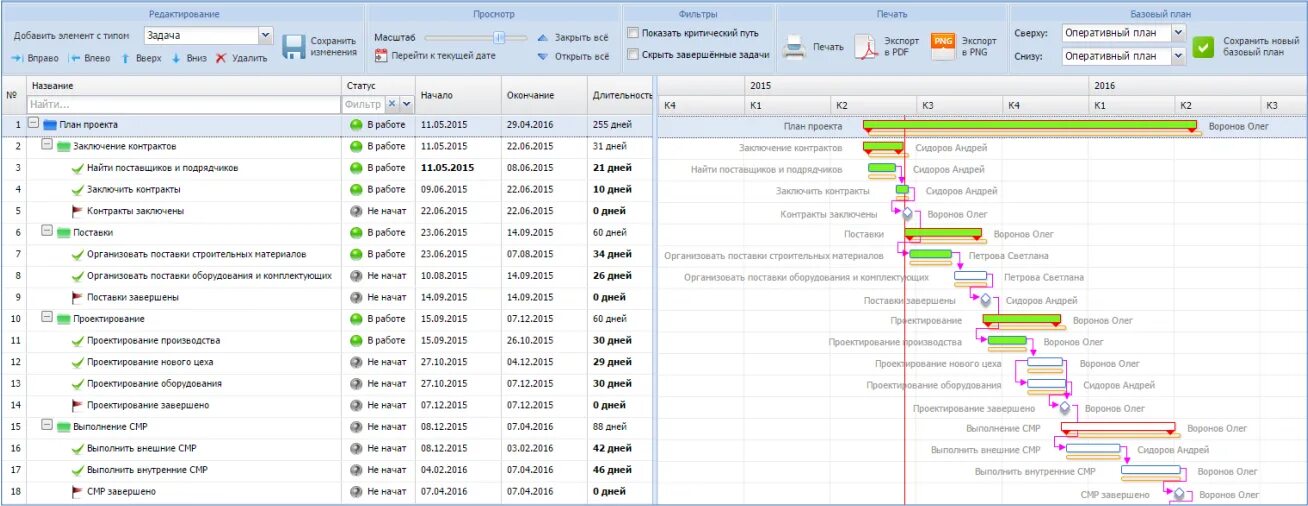1308x506 pixels.
Task: Click the milestone diamond for Проектирование завершено
Action: point(1064,408)
